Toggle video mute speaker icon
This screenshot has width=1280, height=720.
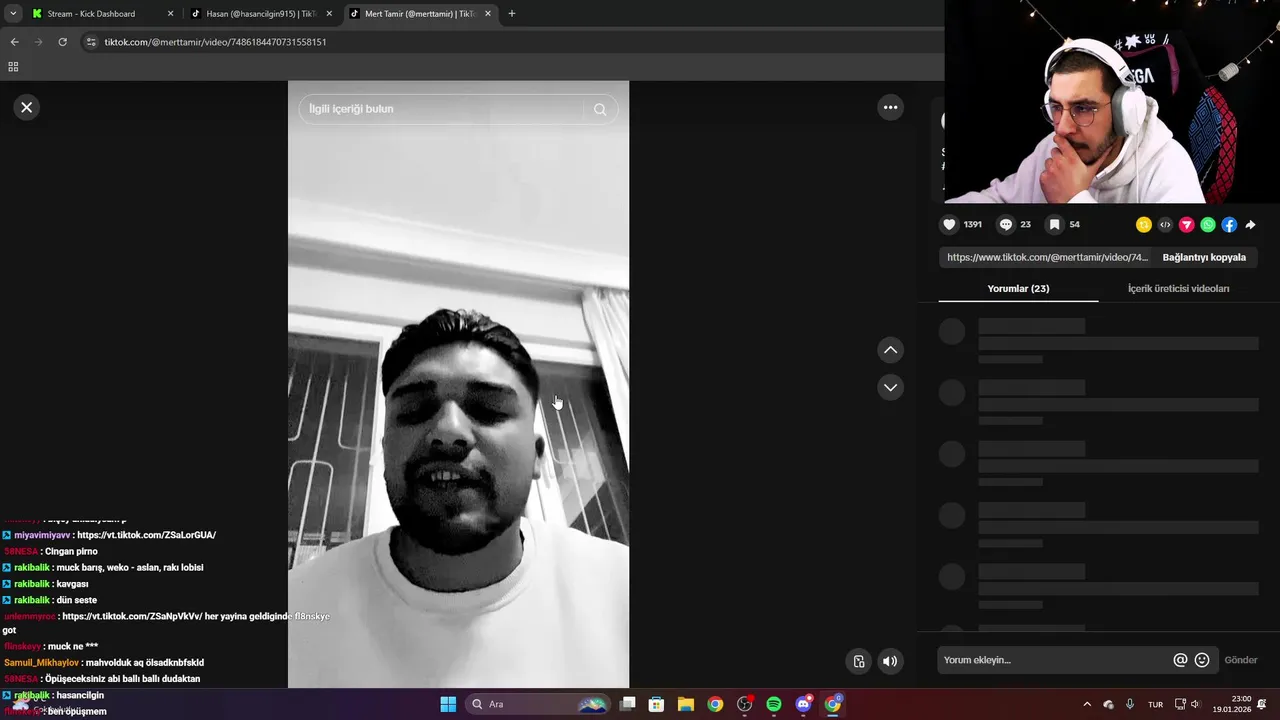pyautogui.click(x=890, y=661)
